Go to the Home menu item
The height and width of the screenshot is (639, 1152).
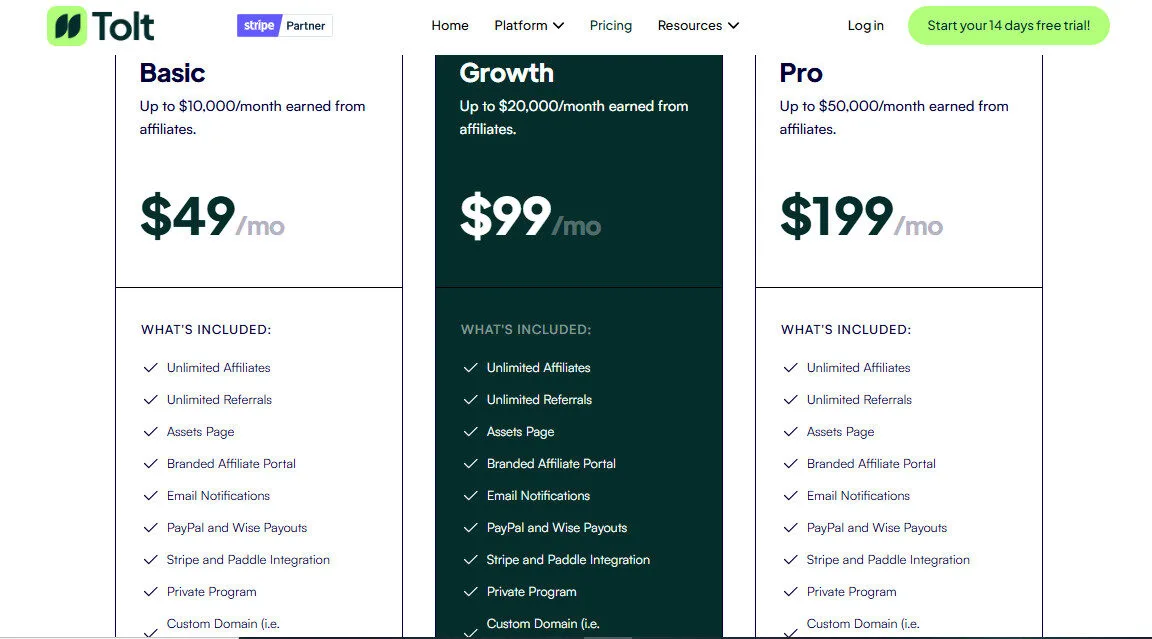click(449, 25)
